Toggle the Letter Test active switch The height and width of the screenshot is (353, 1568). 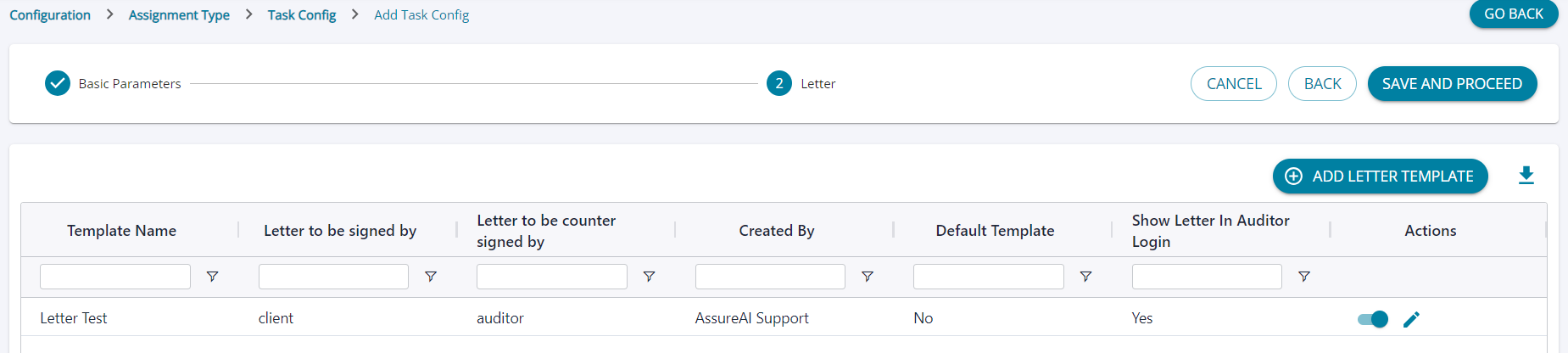(x=1372, y=319)
